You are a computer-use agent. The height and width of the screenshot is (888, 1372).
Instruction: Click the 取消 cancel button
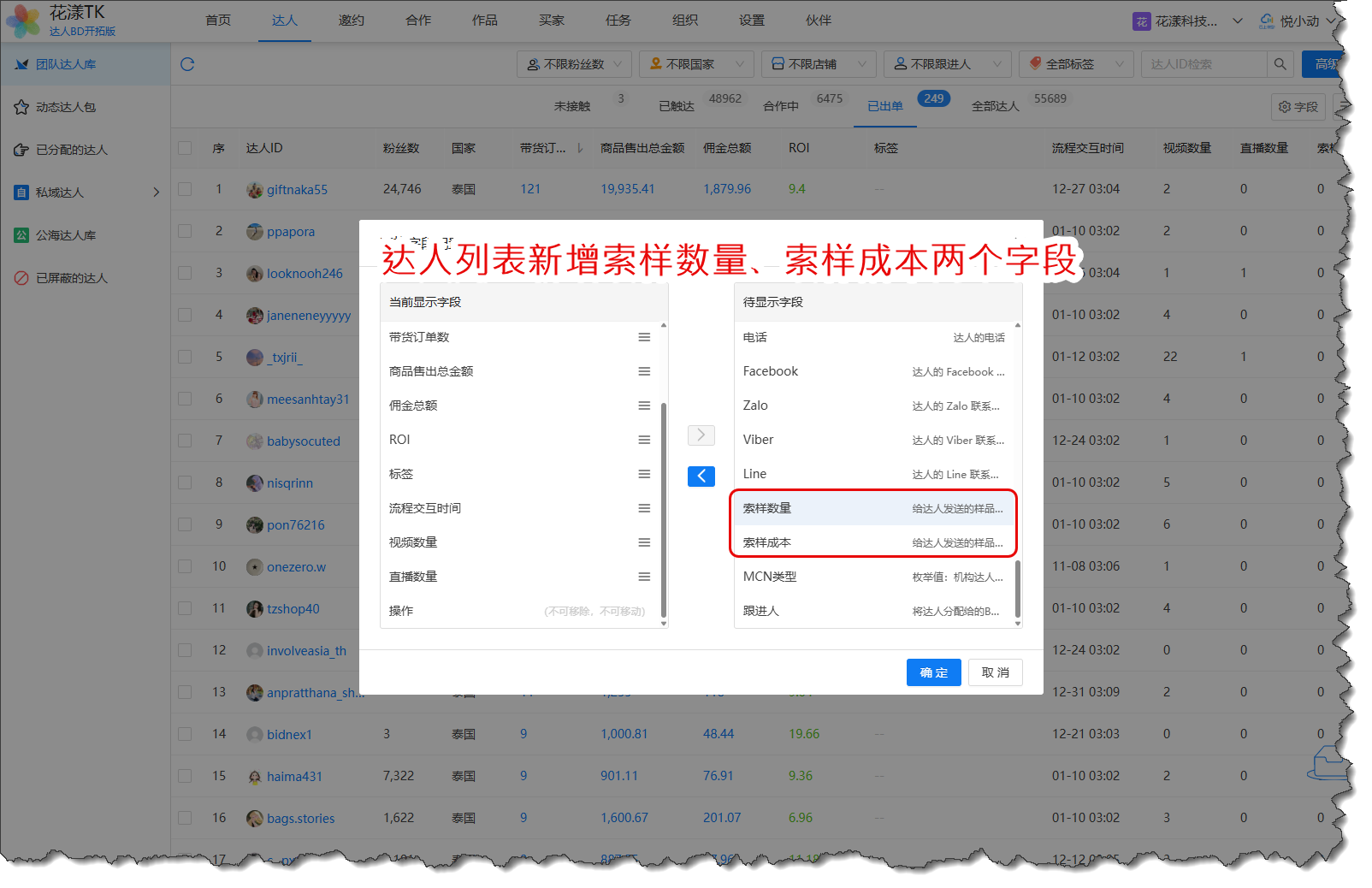[x=995, y=672]
